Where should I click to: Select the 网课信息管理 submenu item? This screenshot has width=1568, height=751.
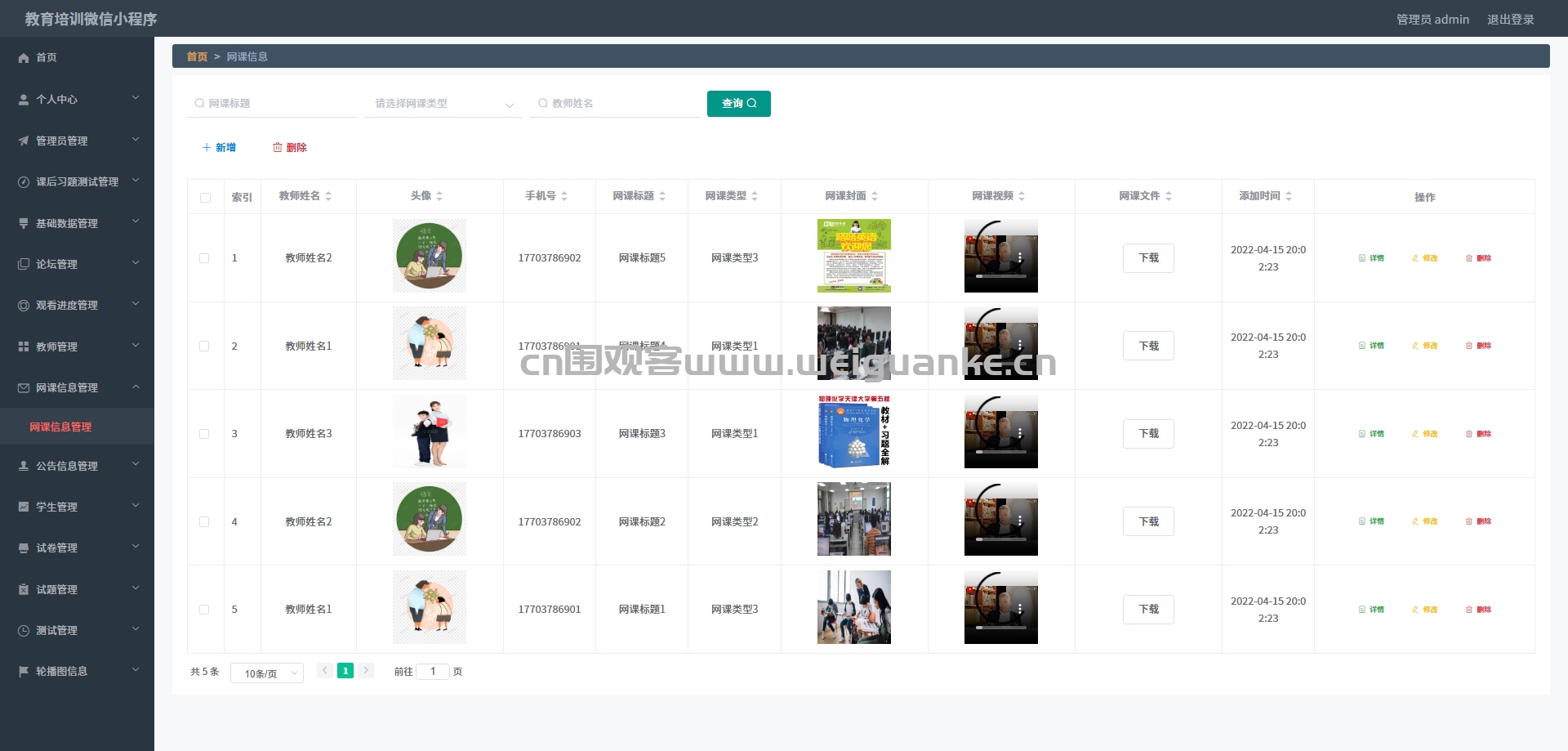coord(77,427)
